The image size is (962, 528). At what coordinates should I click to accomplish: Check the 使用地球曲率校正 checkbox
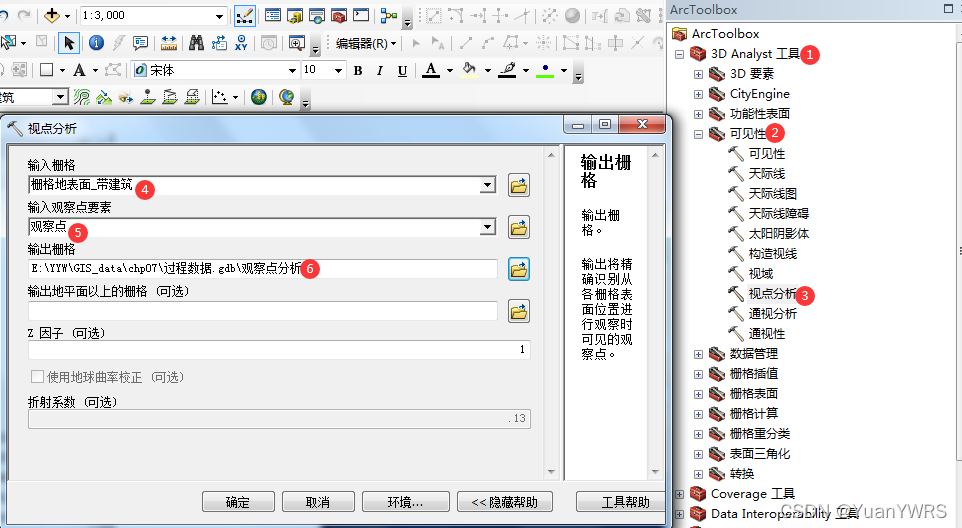(37, 377)
